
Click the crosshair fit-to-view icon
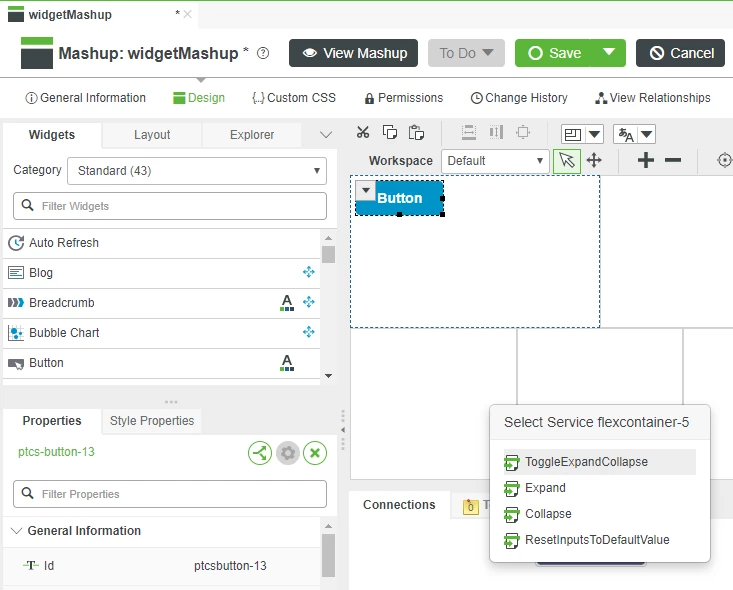pyautogui.click(x=724, y=160)
